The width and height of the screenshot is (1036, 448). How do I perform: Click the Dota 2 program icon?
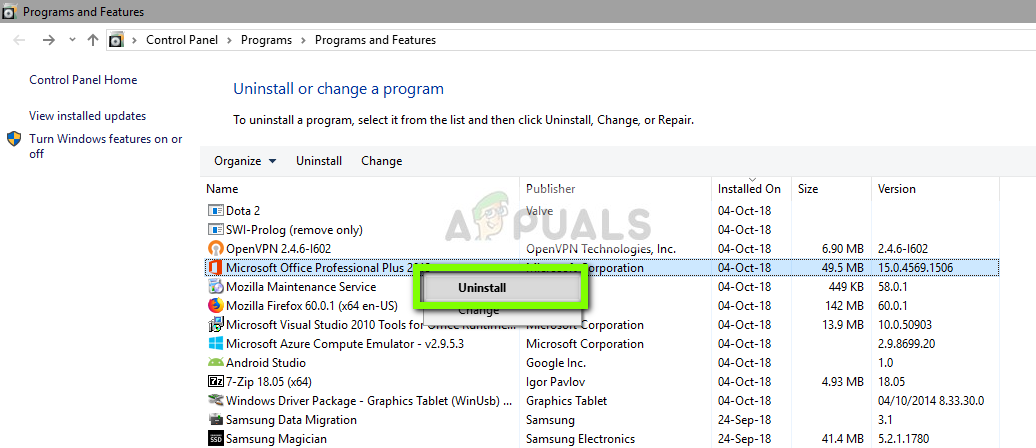tap(215, 211)
